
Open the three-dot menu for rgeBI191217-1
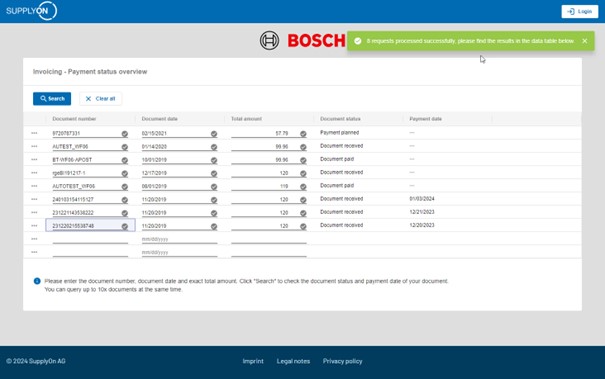[34, 173]
